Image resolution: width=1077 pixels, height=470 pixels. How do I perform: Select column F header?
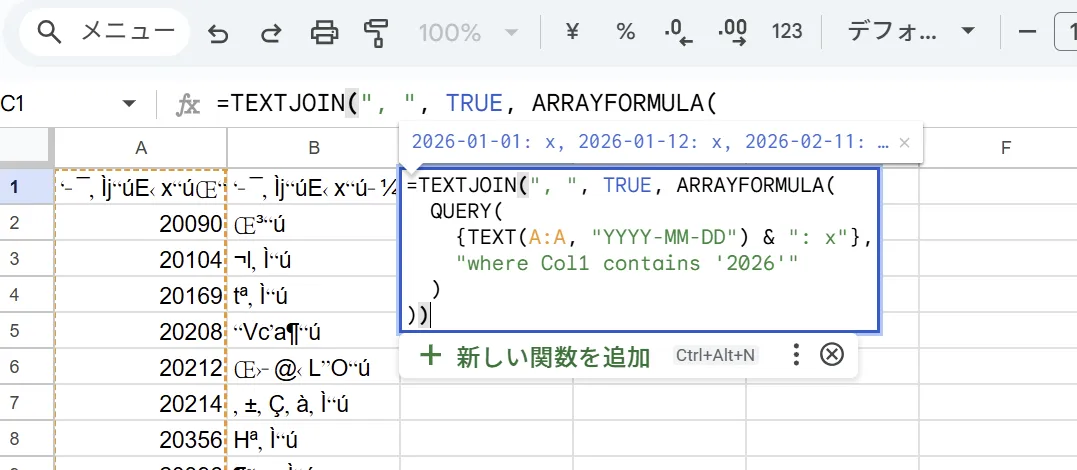[1005, 148]
